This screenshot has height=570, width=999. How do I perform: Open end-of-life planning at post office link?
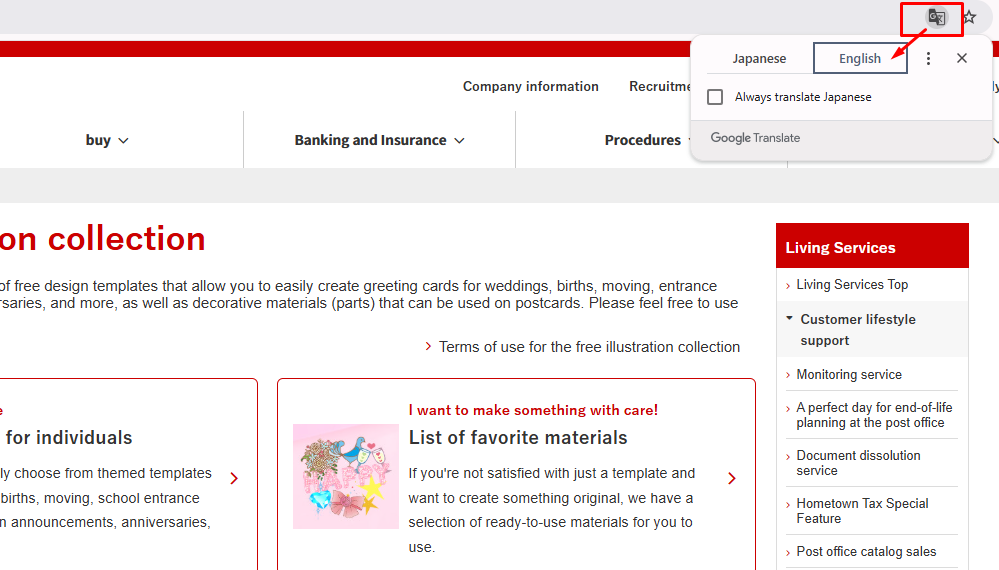[x=874, y=415]
